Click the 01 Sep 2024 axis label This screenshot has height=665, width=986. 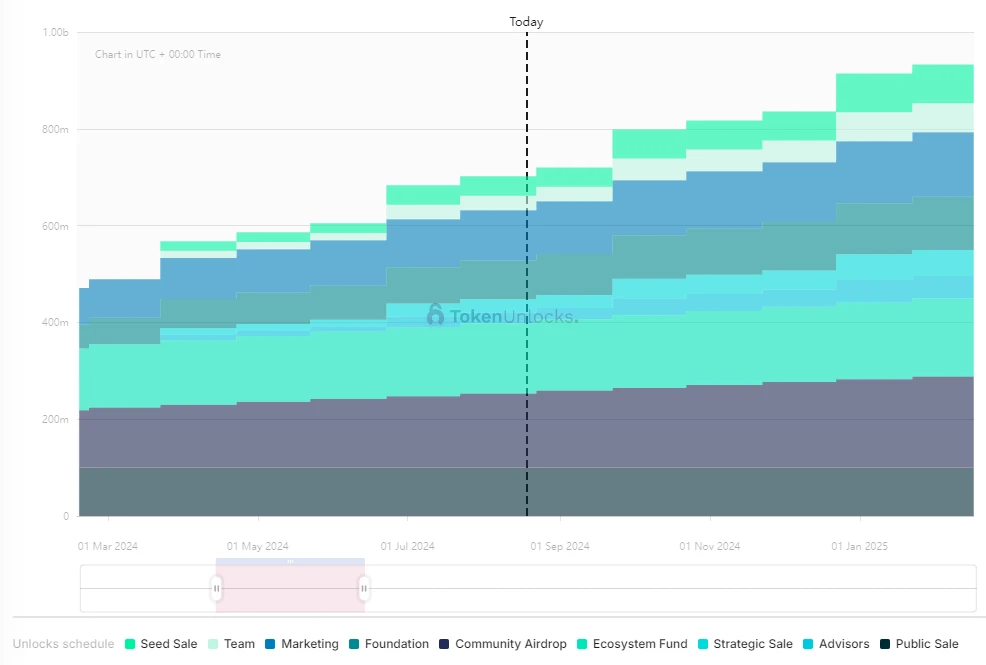[x=559, y=546]
